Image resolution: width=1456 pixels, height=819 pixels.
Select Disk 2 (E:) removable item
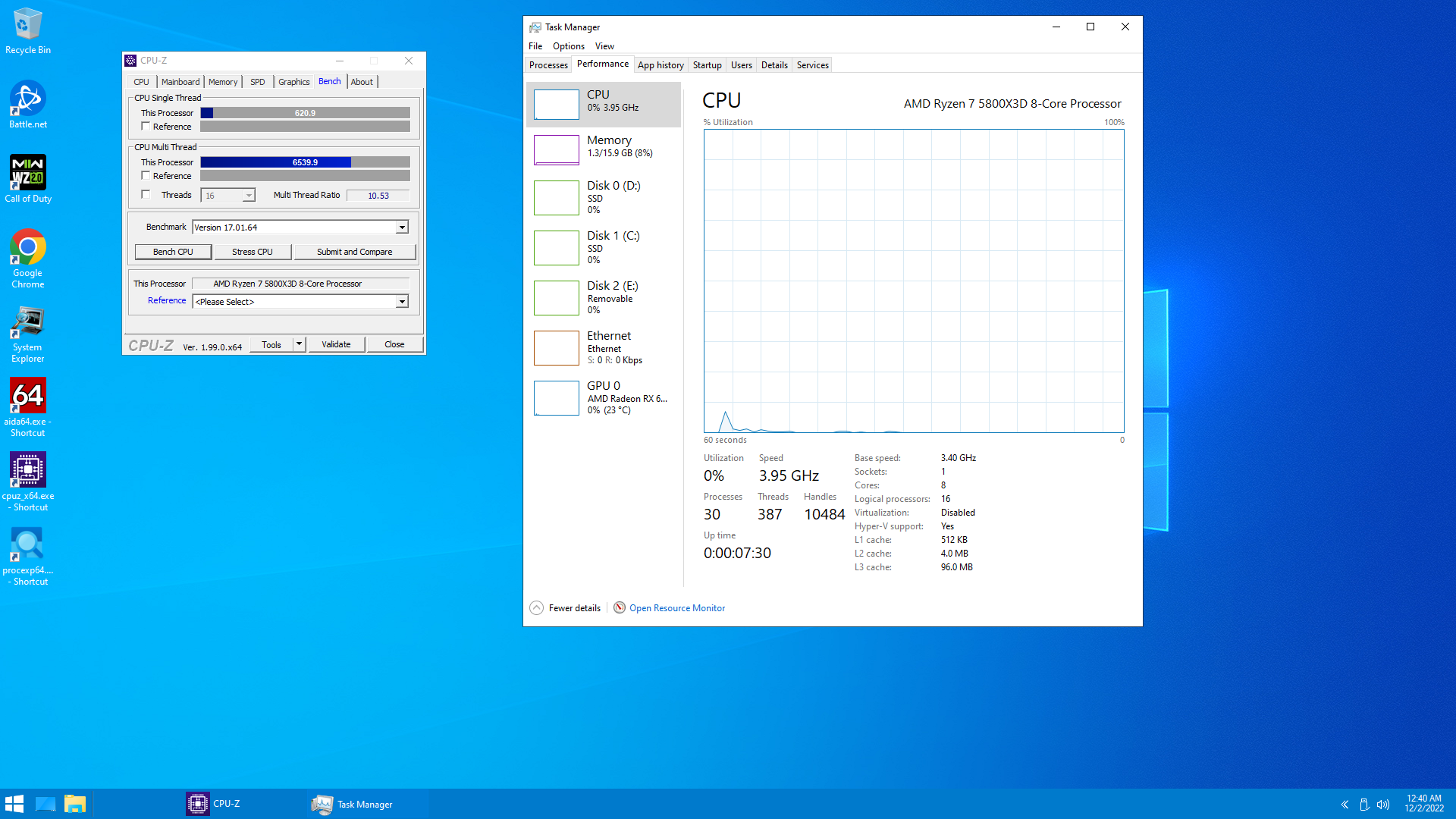(604, 297)
